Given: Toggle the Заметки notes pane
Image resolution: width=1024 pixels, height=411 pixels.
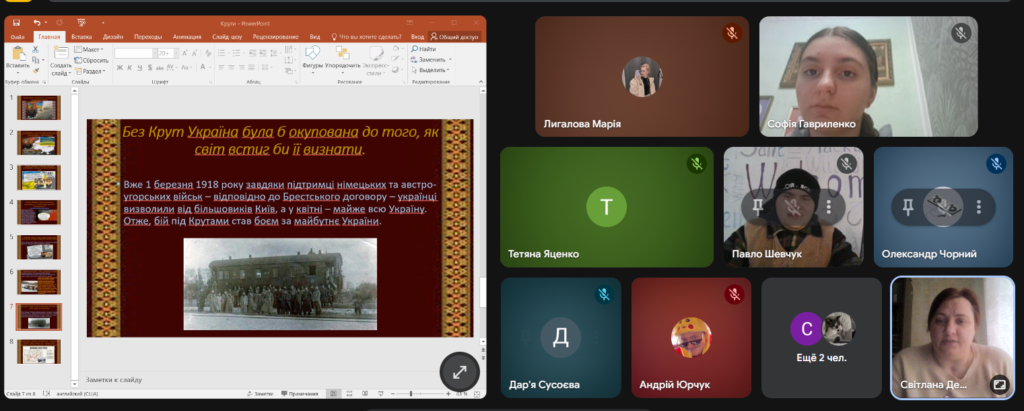Looking at the screenshot, I should pyautogui.click(x=261, y=394).
